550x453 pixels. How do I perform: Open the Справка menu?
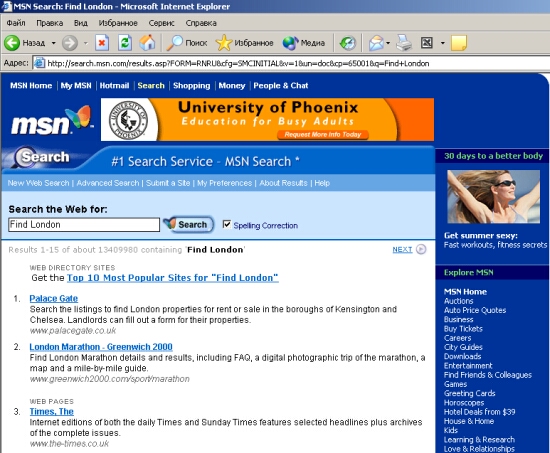point(201,23)
